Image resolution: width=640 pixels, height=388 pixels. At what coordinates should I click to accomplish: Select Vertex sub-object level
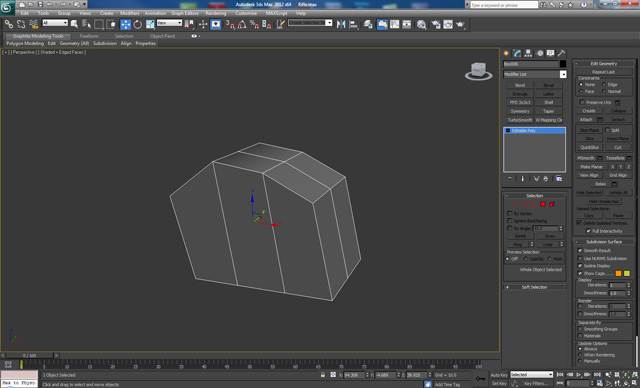coord(516,204)
